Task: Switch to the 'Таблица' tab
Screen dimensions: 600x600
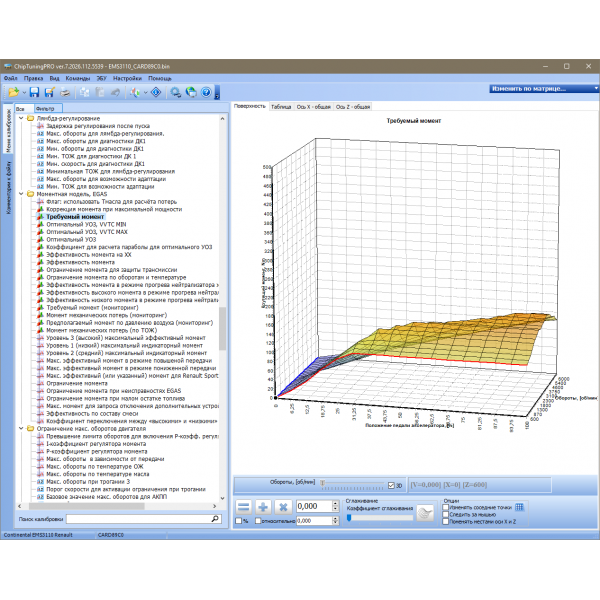Action: pos(281,105)
